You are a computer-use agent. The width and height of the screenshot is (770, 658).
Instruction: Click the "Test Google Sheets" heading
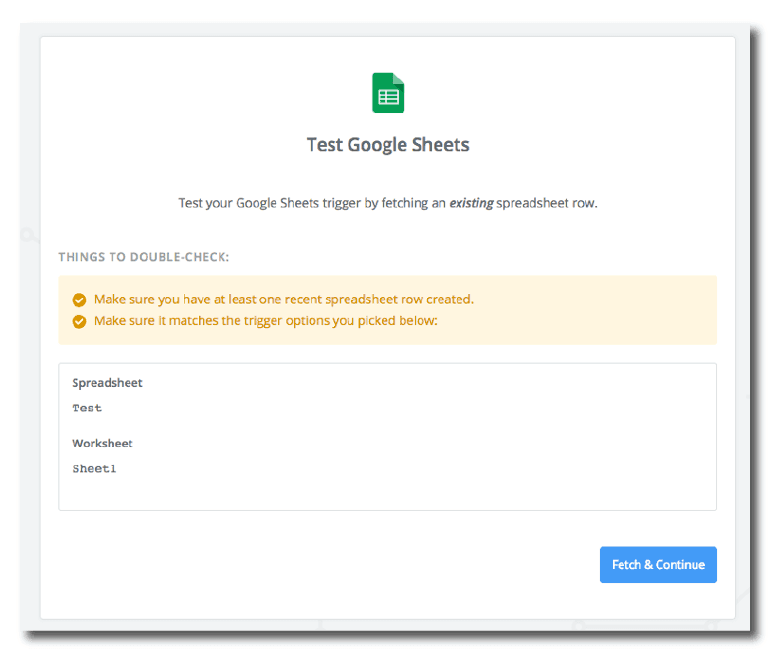point(388,145)
